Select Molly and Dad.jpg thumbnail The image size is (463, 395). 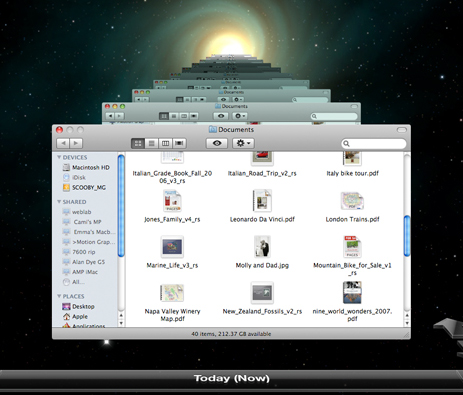pyautogui.click(x=262, y=247)
